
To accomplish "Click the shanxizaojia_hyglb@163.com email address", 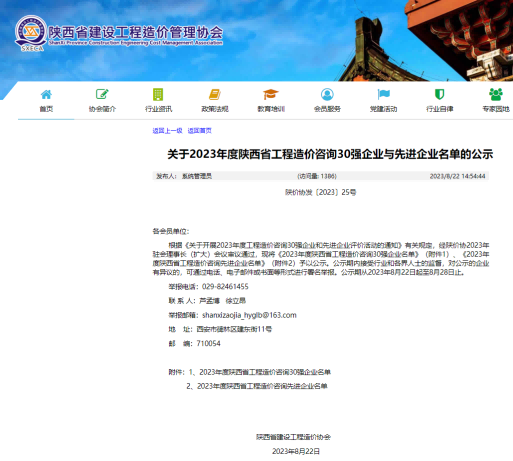I will point(249,315).
